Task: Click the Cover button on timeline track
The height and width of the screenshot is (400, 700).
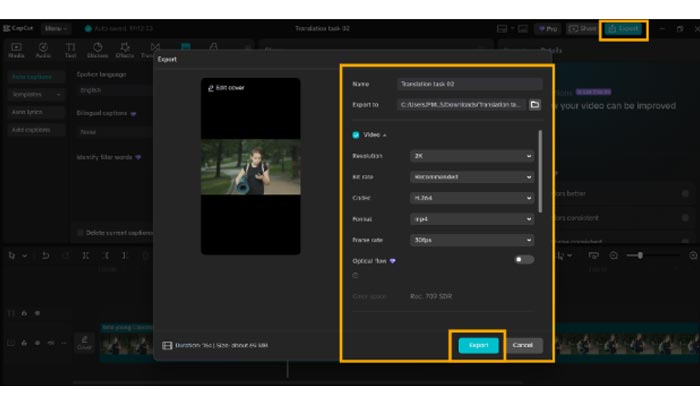Action: [x=85, y=343]
